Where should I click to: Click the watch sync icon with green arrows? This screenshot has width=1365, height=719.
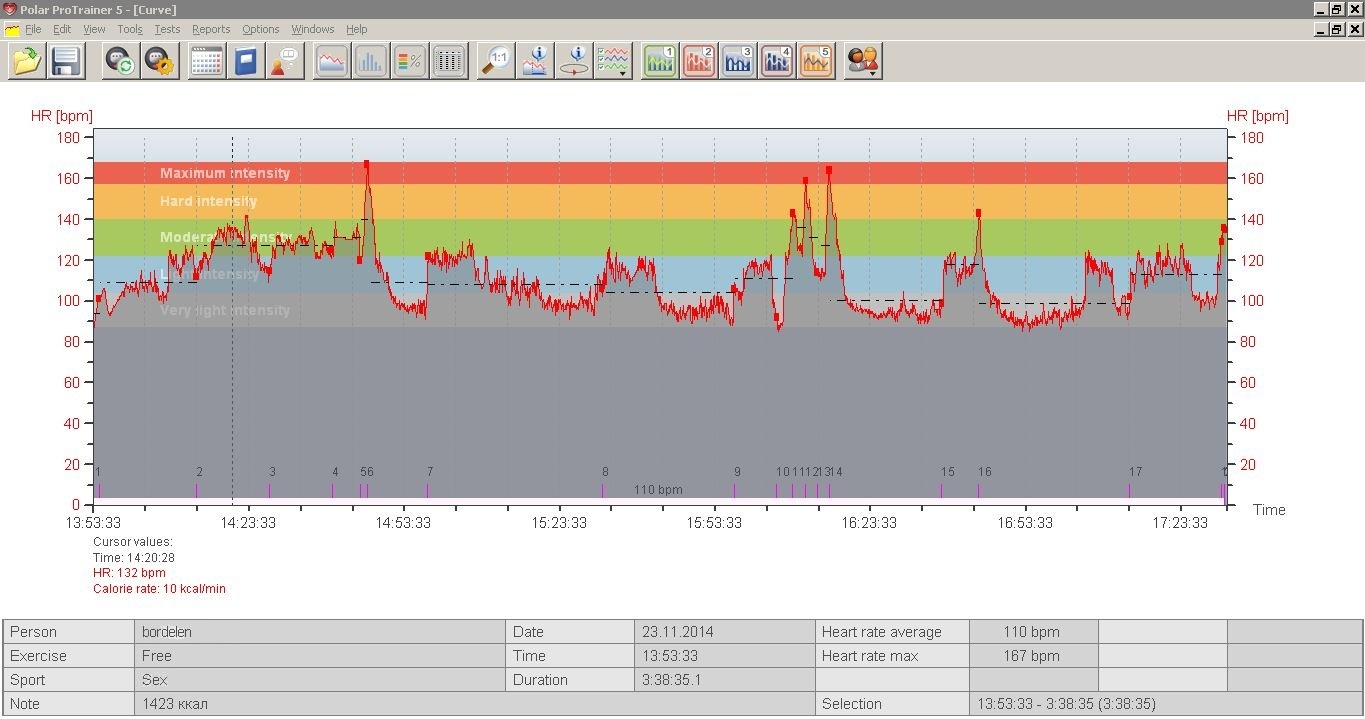tap(122, 62)
